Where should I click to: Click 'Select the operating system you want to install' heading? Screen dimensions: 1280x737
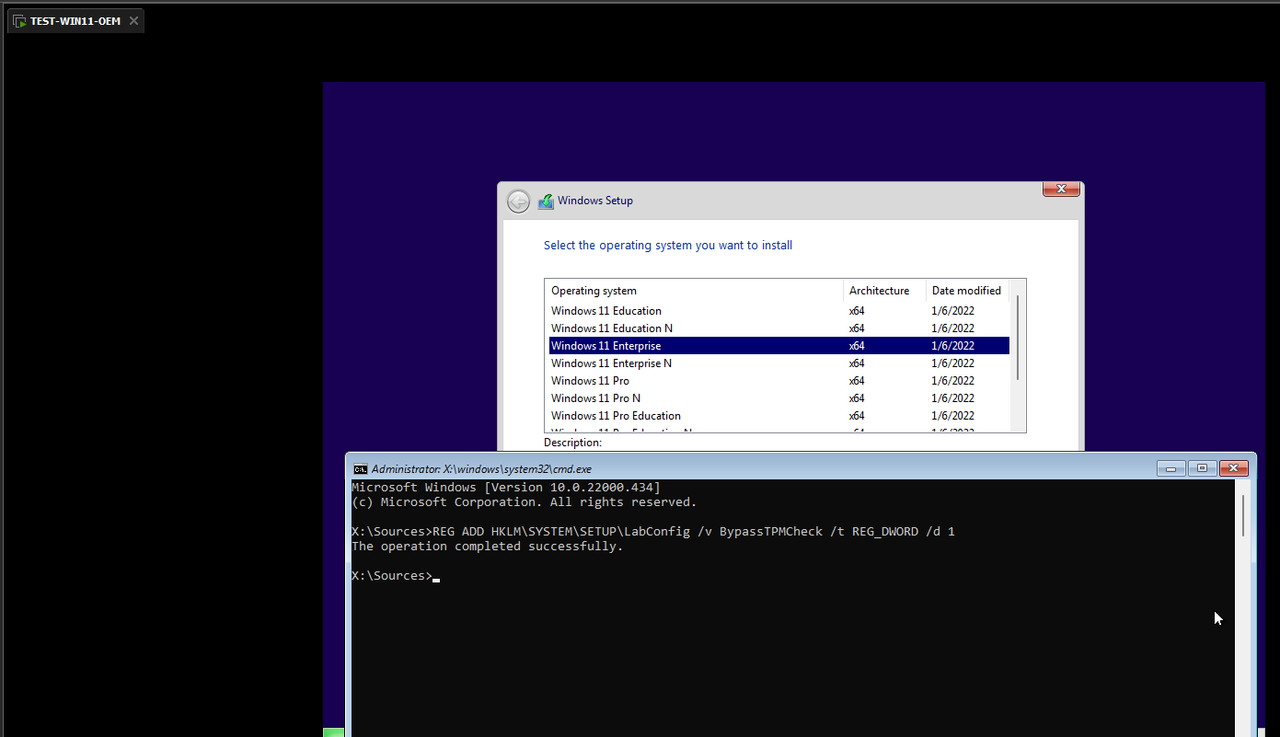668,245
